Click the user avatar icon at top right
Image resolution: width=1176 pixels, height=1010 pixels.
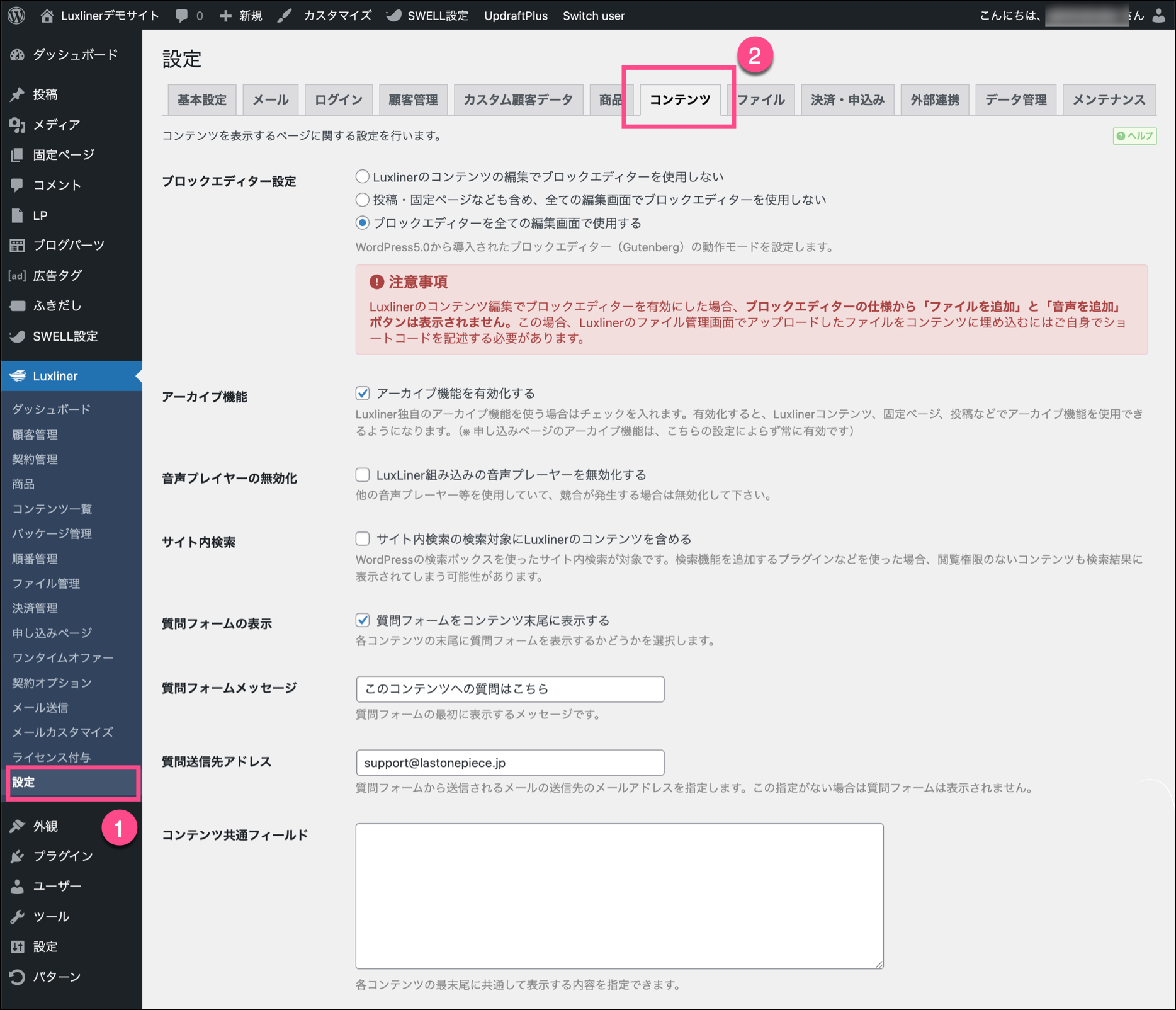[x=1159, y=16]
